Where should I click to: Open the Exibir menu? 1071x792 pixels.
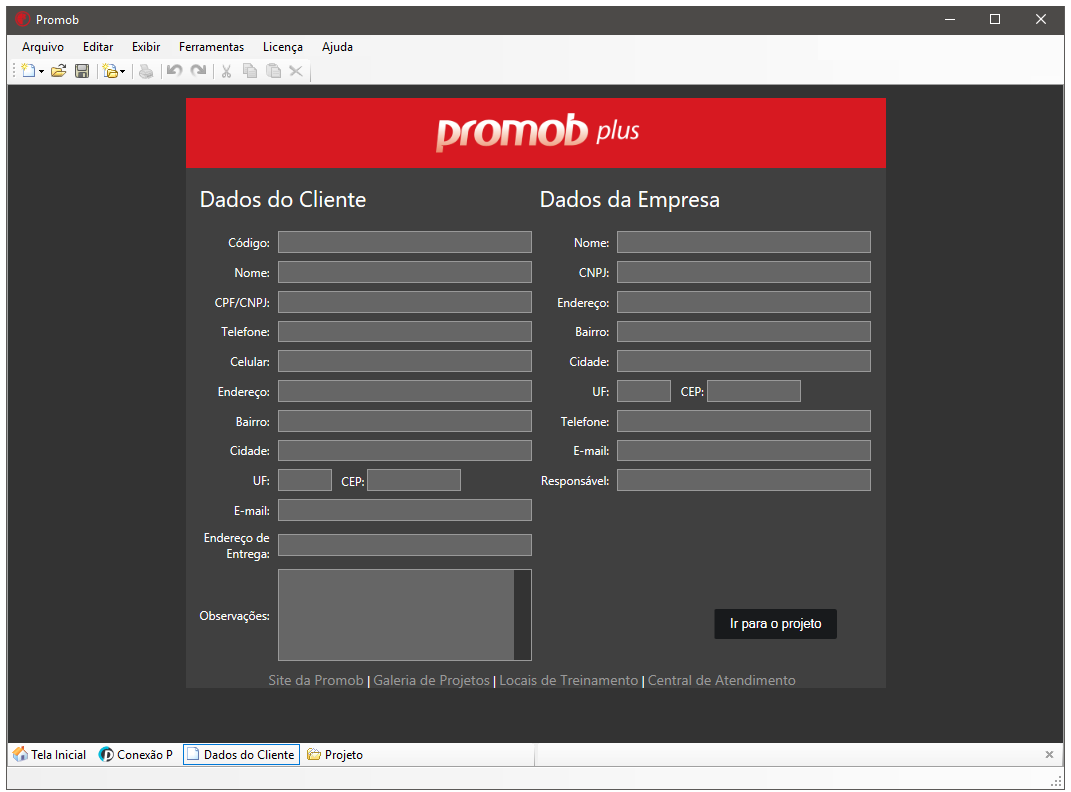(x=146, y=46)
